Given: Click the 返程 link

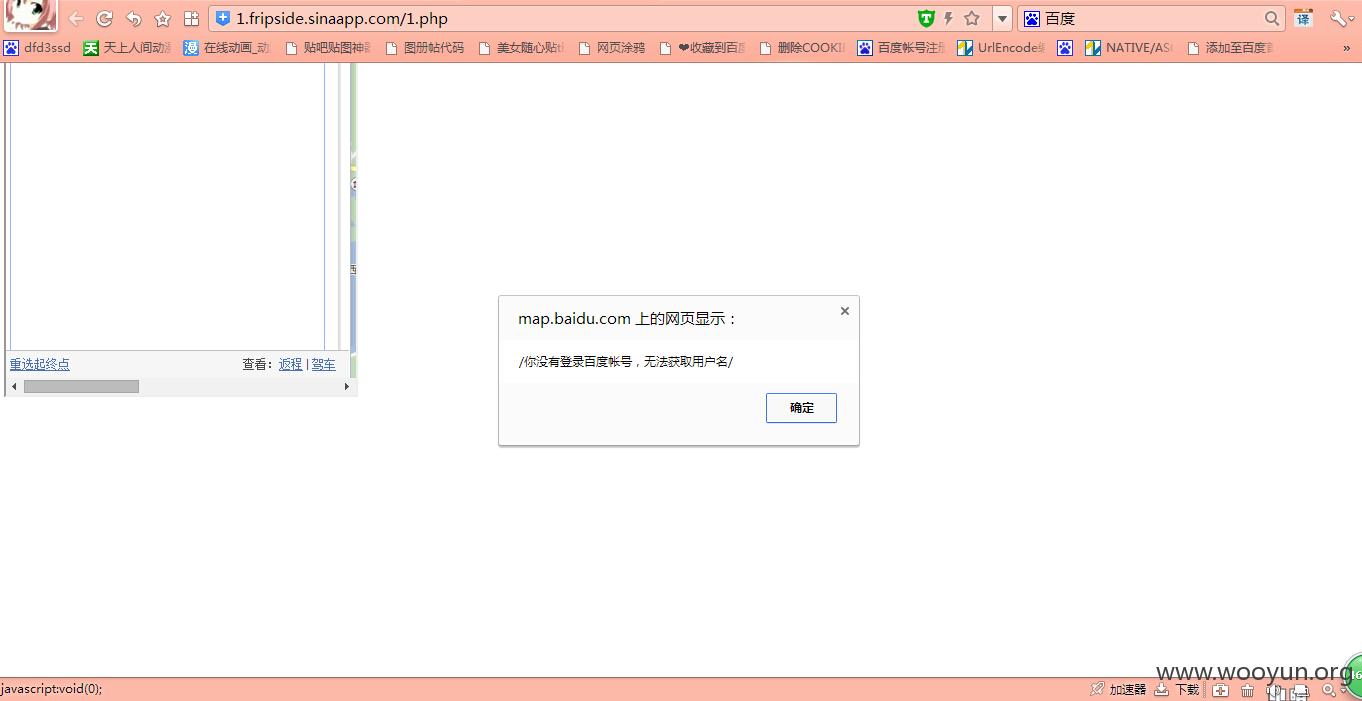Looking at the screenshot, I should click(290, 364).
